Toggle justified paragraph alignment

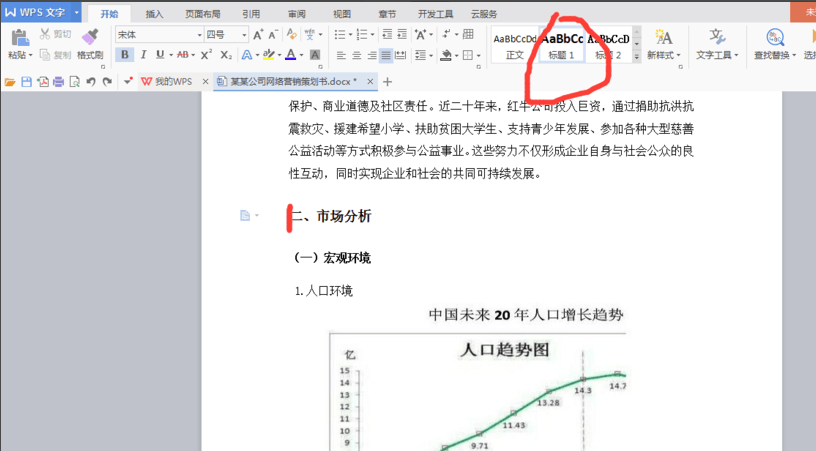click(x=387, y=55)
